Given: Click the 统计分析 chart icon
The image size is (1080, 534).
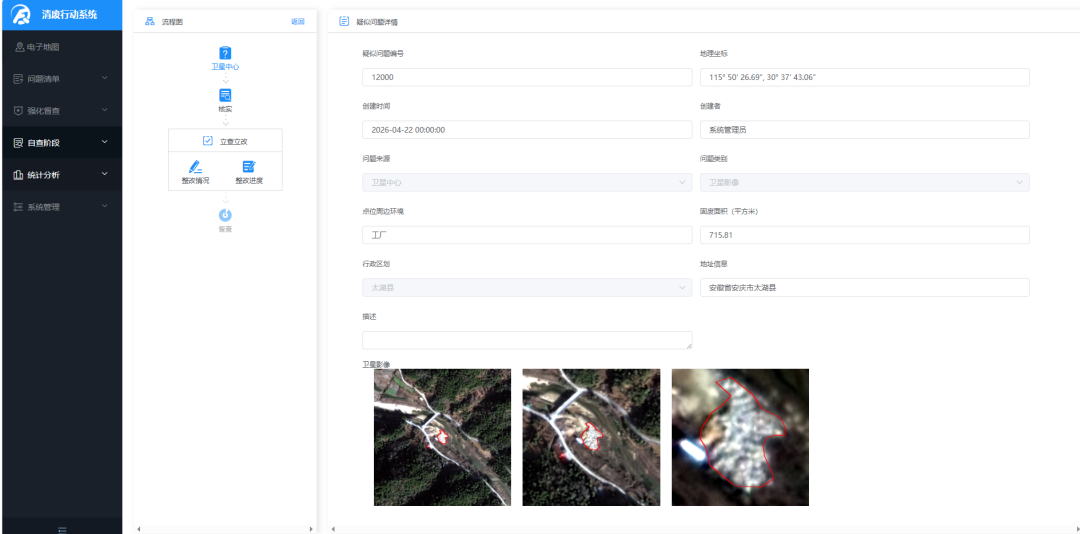Looking at the screenshot, I should point(19,175).
